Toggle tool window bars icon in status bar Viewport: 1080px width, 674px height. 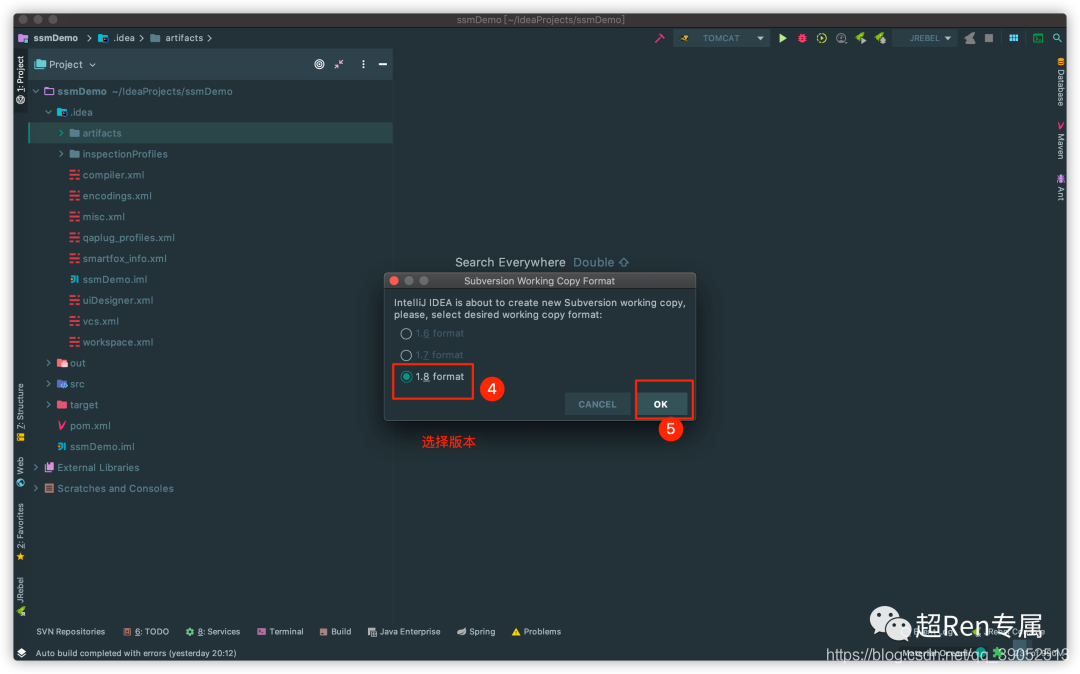[x=21, y=653]
